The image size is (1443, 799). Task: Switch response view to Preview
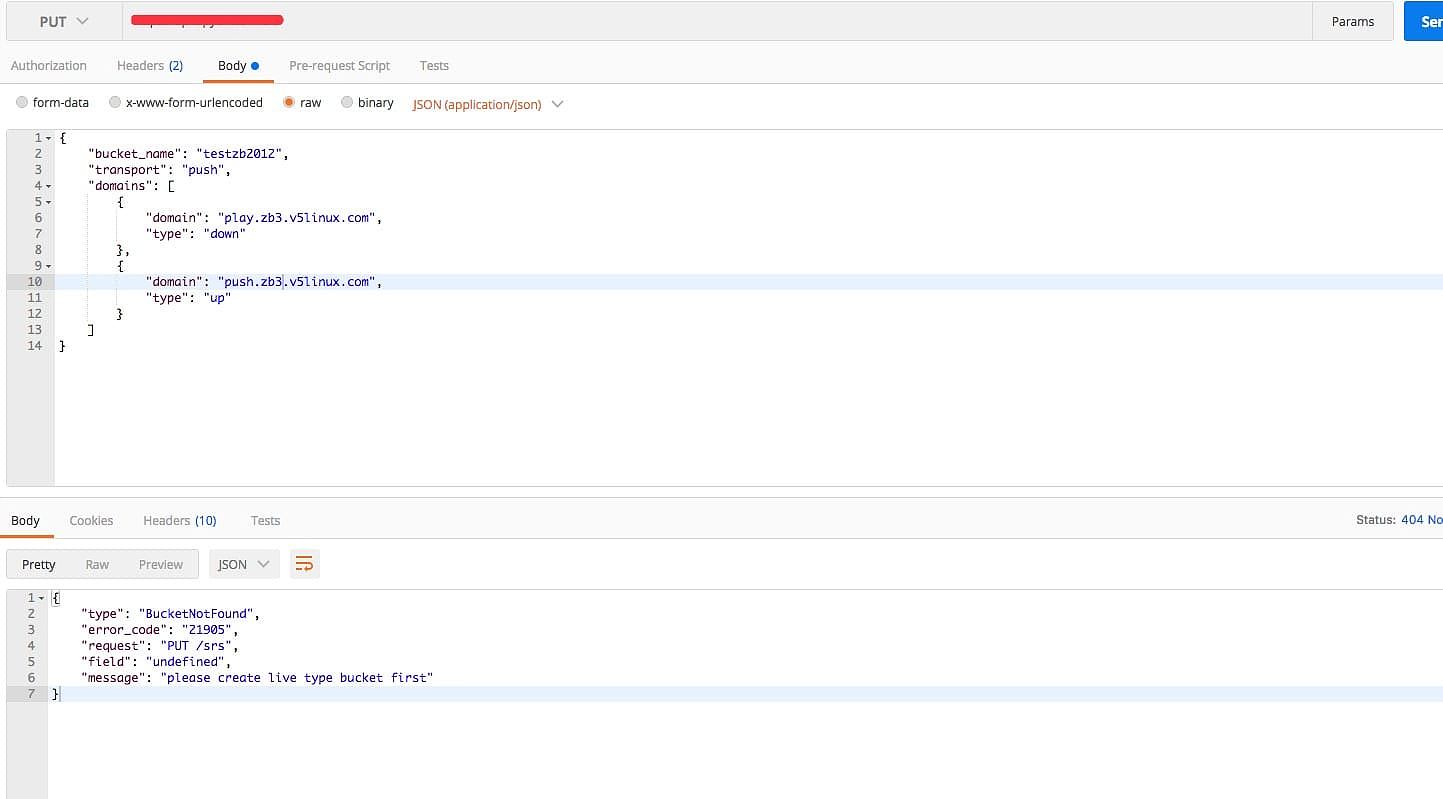point(160,564)
